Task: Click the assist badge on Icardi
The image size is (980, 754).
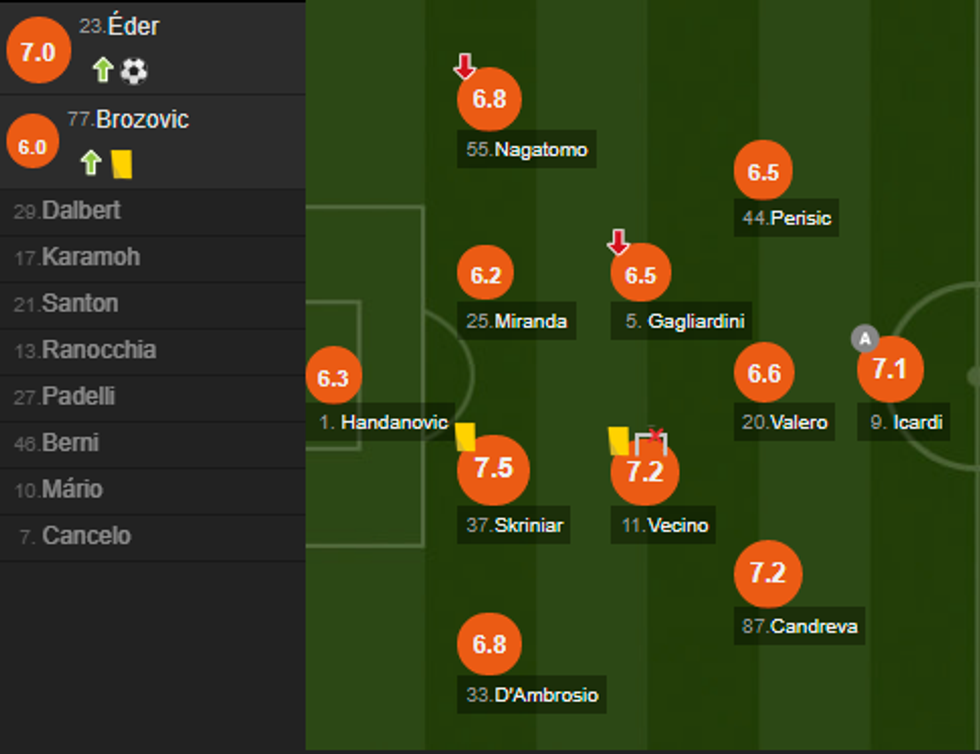Action: click(x=864, y=338)
